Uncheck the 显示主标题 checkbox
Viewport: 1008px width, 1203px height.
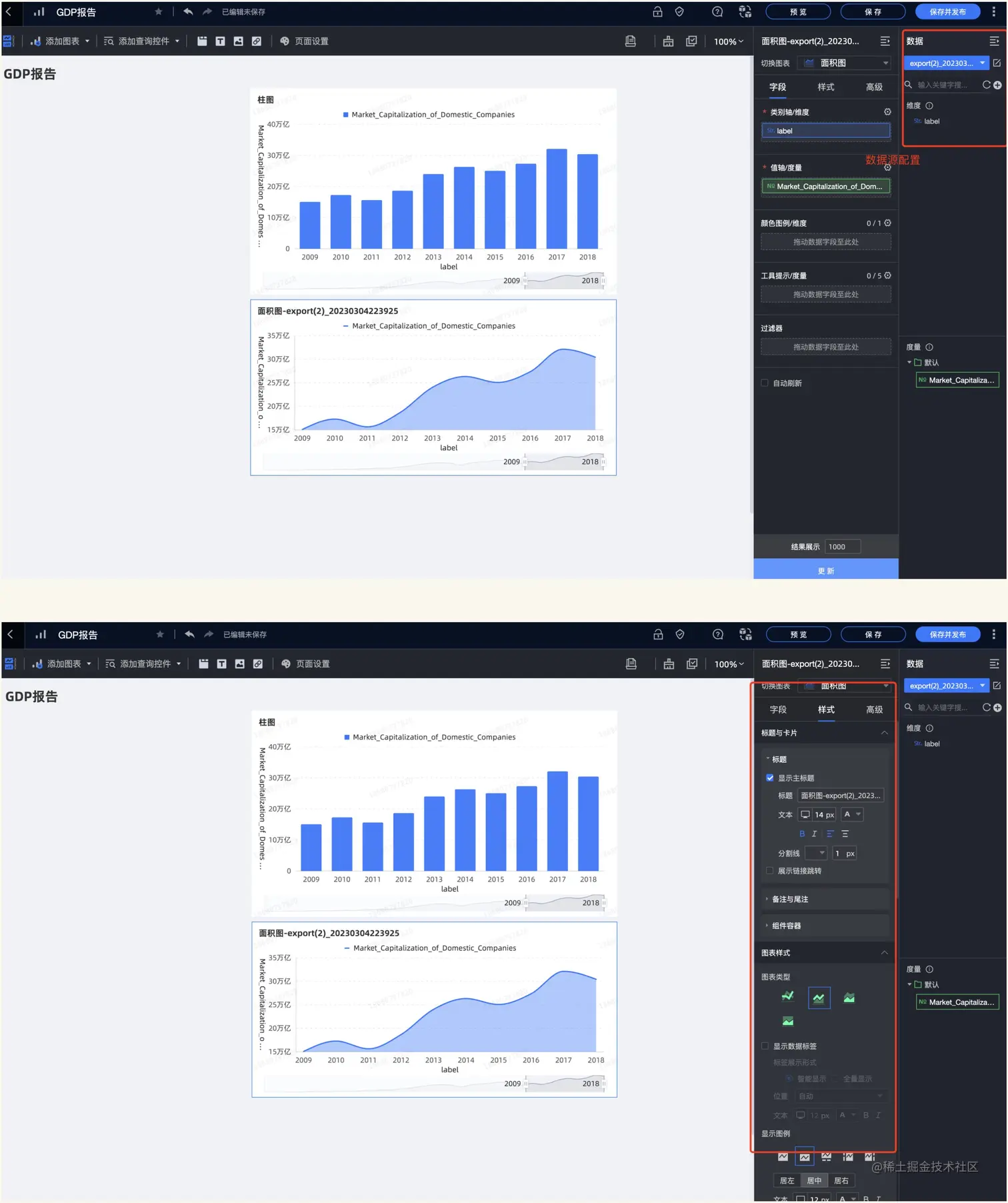(x=770, y=778)
